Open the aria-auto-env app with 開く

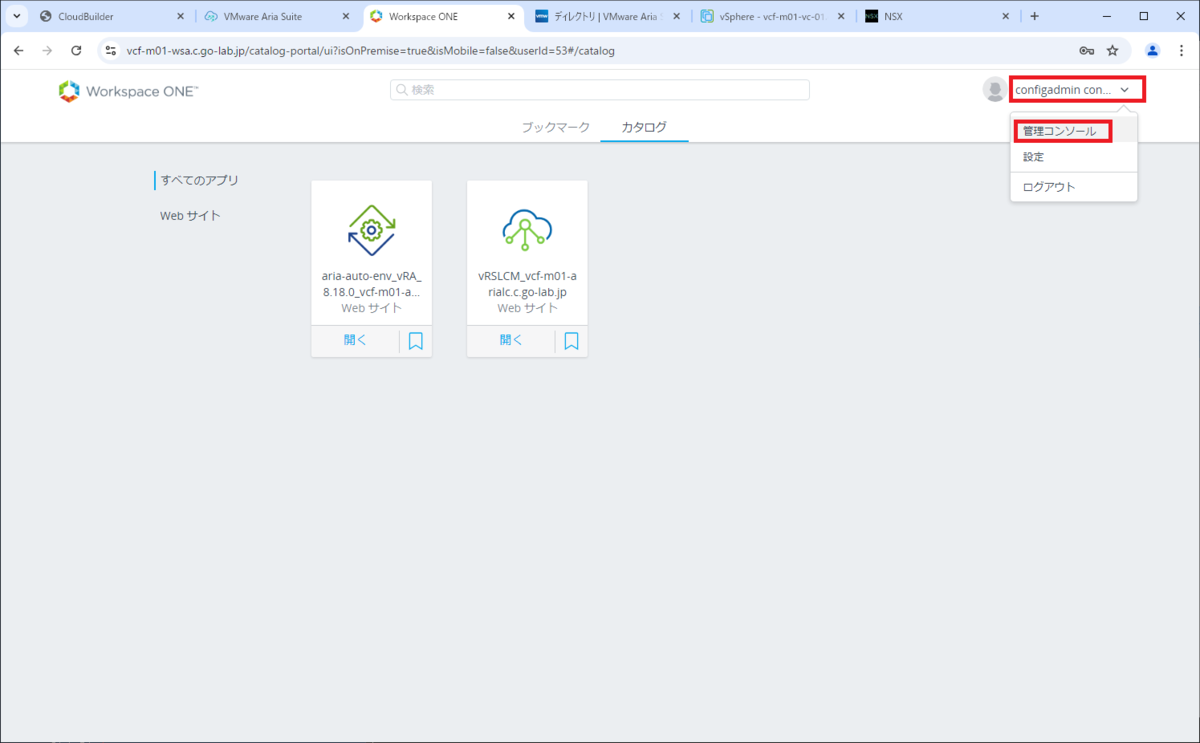(355, 341)
